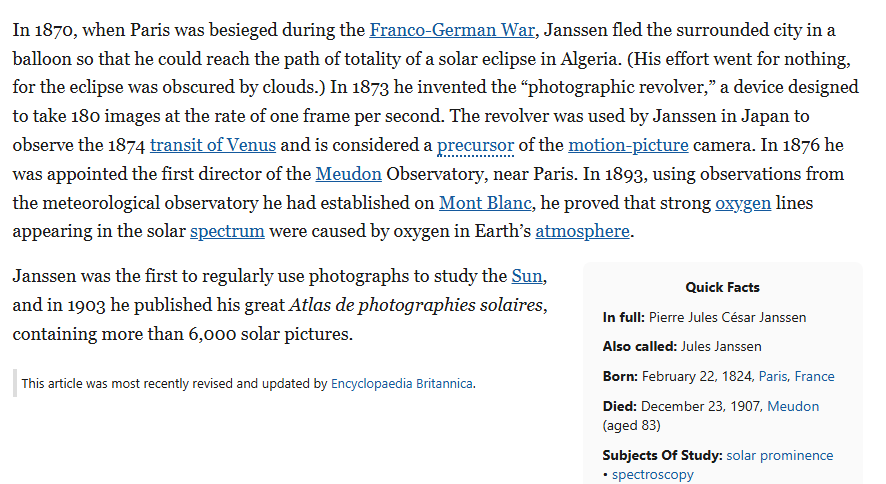Viewport: 886px width, 484px height.
Task: Click the article revision note bar
Action: point(245,383)
